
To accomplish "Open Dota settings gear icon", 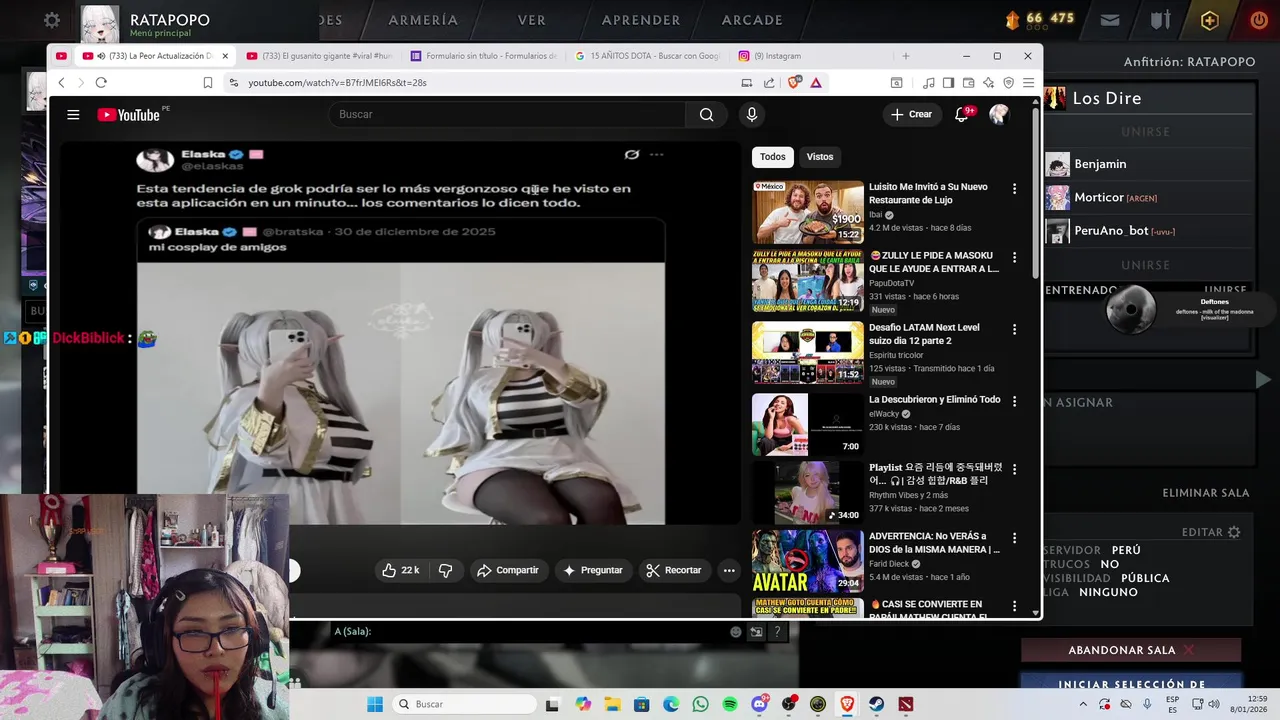I will point(52,20).
